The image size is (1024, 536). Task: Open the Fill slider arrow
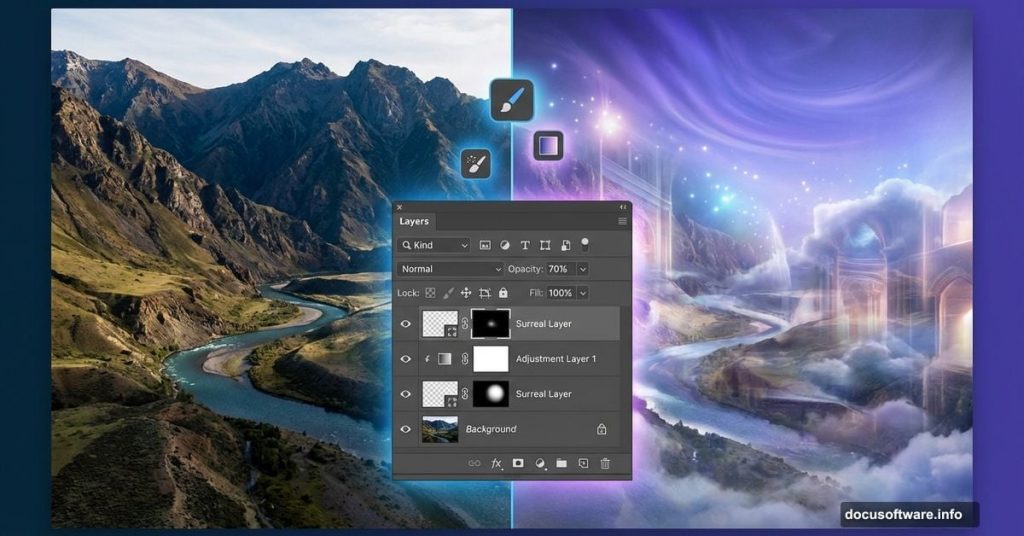point(583,293)
